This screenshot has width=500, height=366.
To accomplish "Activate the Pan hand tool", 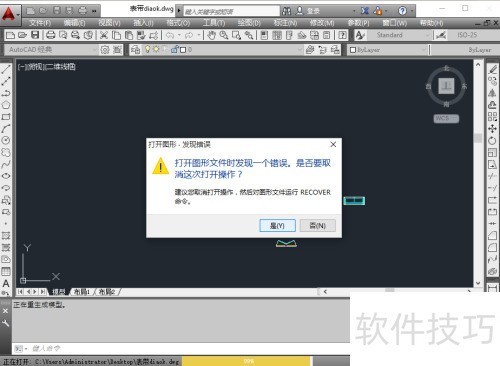I will click(x=211, y=35).
